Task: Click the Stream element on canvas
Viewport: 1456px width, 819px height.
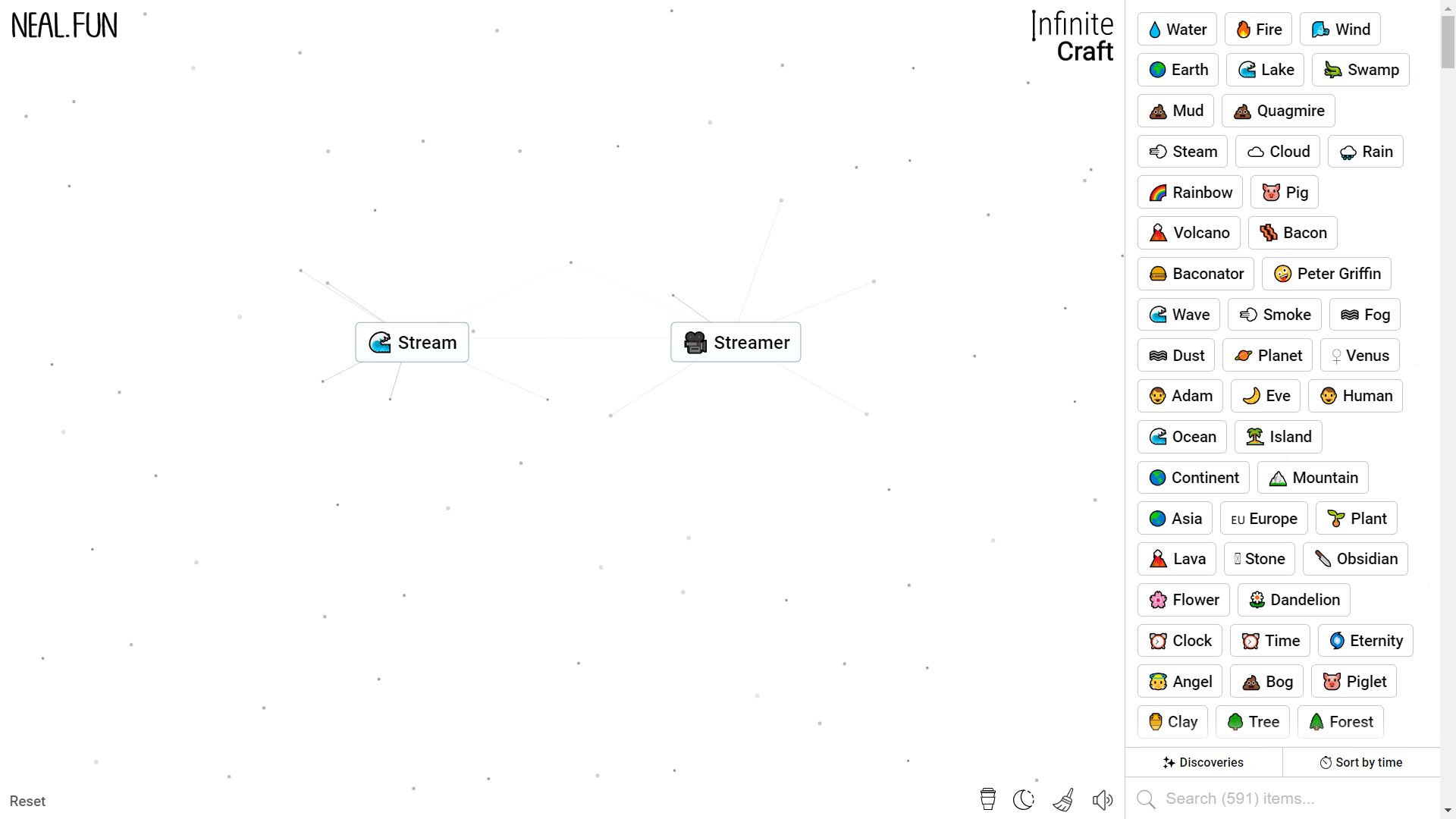Action: [414, 342]
